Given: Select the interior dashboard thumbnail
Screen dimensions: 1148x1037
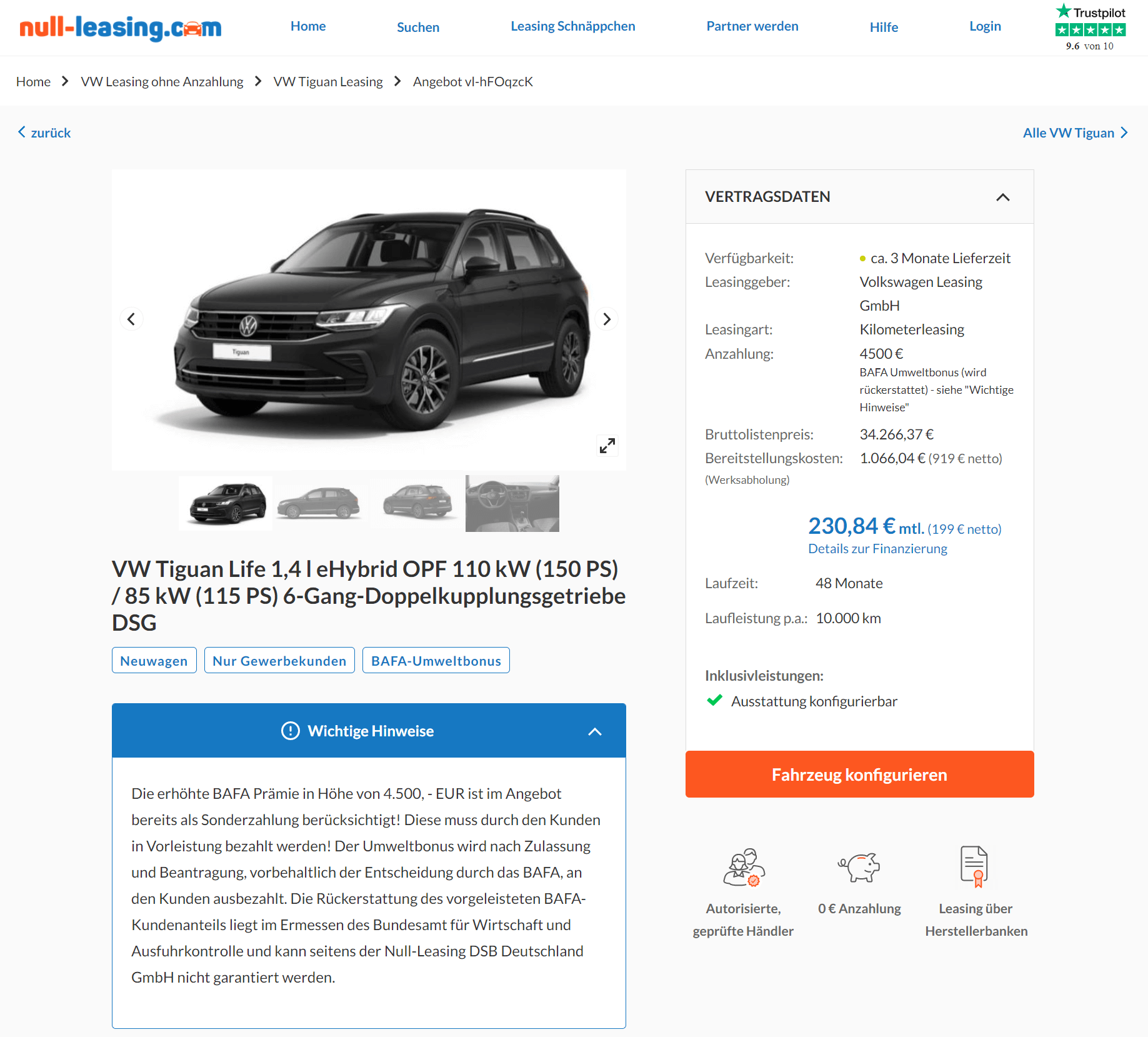Looking at the screenshot, I should pyautogui.click(x=512, y=503).
